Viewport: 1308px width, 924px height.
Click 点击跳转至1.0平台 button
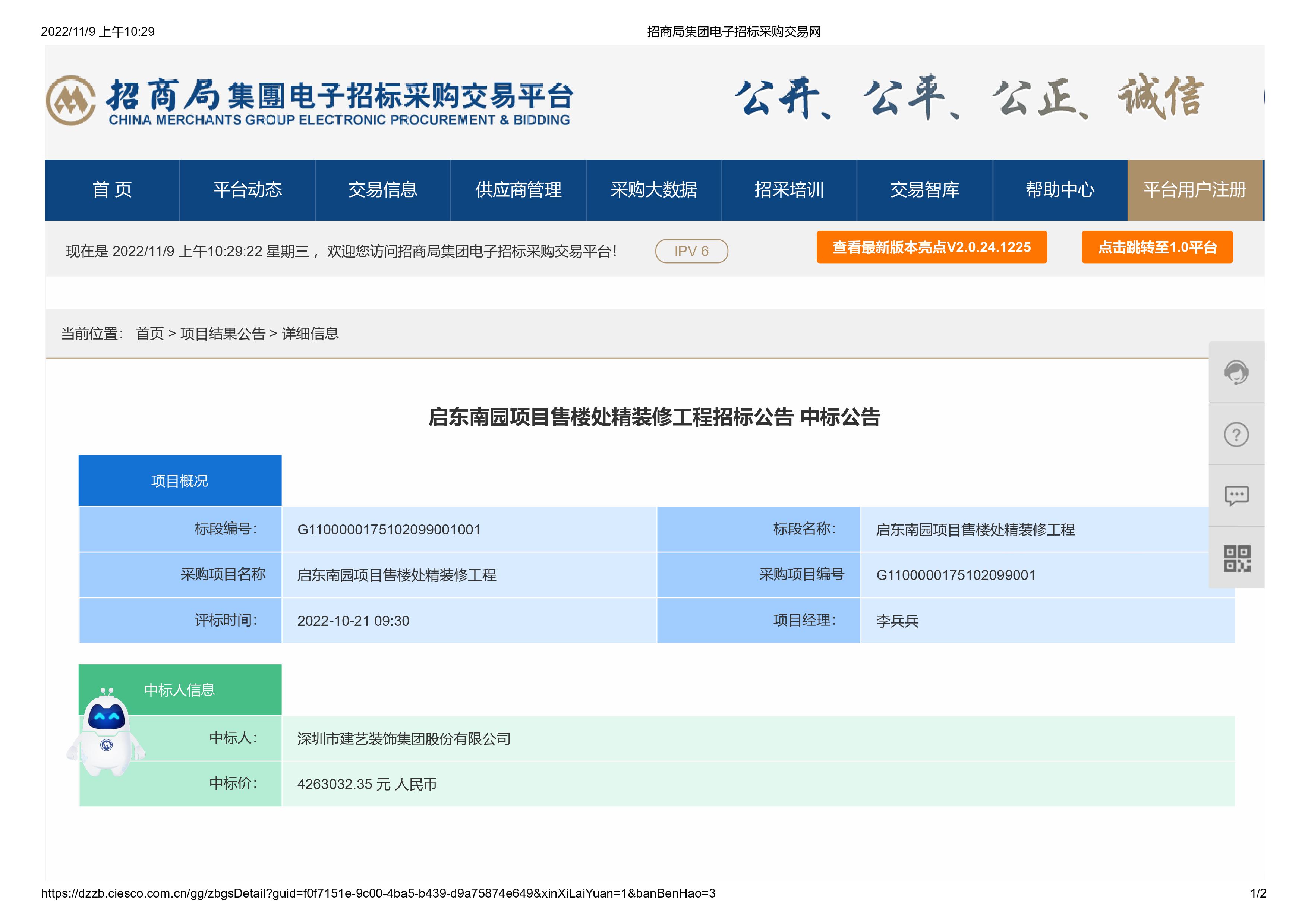click(x=1157, y=247)
